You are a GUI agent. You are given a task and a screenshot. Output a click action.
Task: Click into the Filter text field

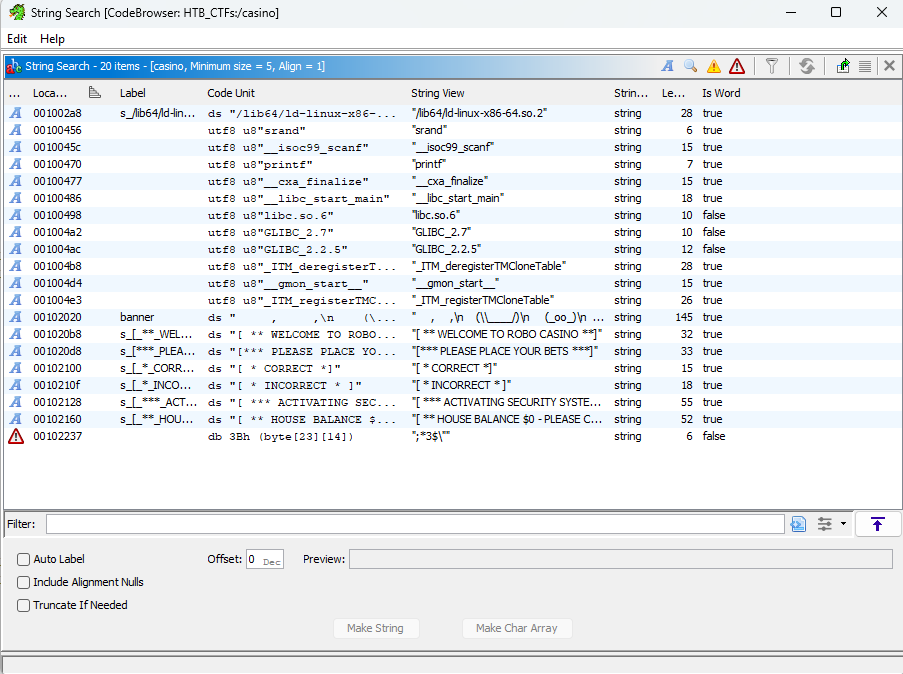pyautogui.click(x=415, y=524)
